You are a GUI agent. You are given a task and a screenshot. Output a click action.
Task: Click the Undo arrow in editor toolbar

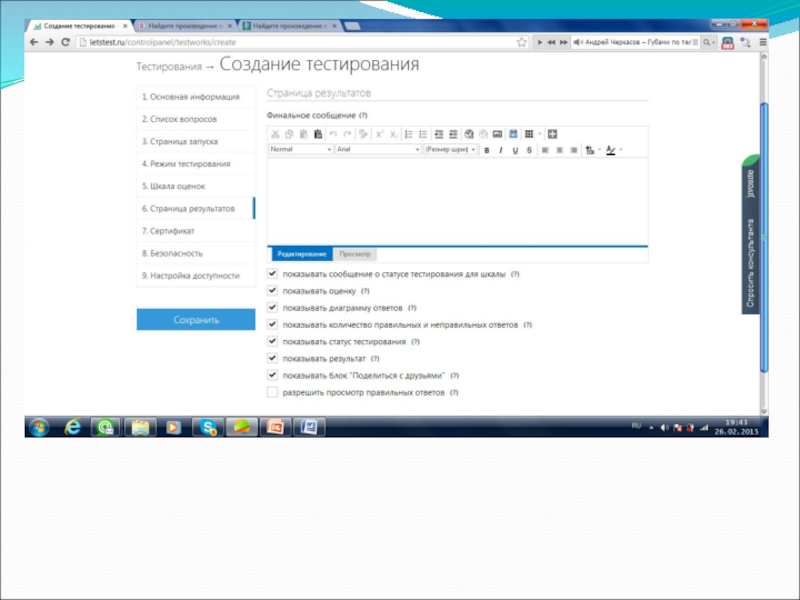point(333,134)
